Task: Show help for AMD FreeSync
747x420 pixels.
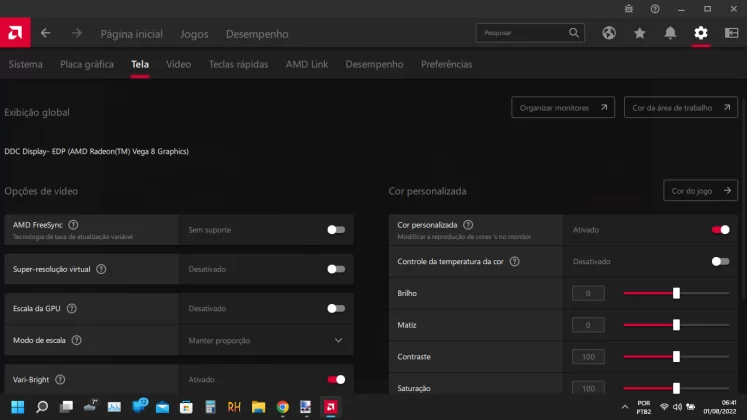Action: pos(73,225)
